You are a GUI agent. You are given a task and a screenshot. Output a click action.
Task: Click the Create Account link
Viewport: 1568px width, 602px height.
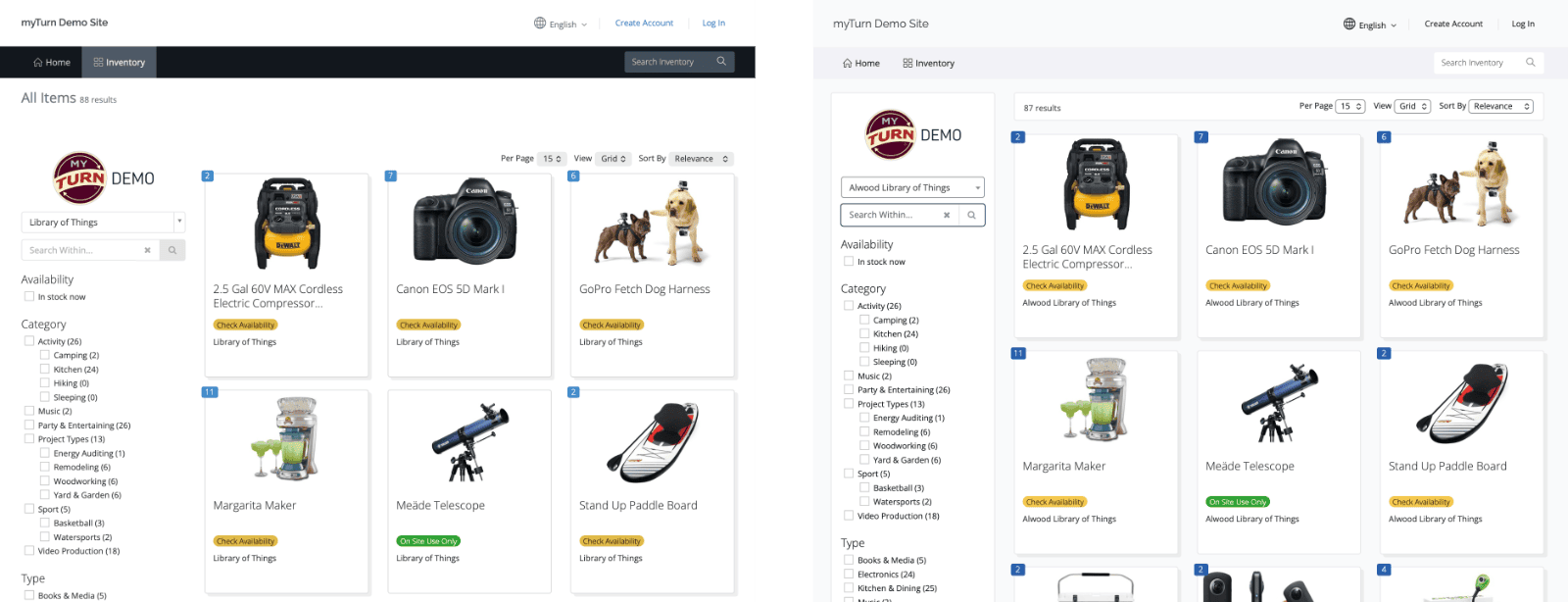1453,24
